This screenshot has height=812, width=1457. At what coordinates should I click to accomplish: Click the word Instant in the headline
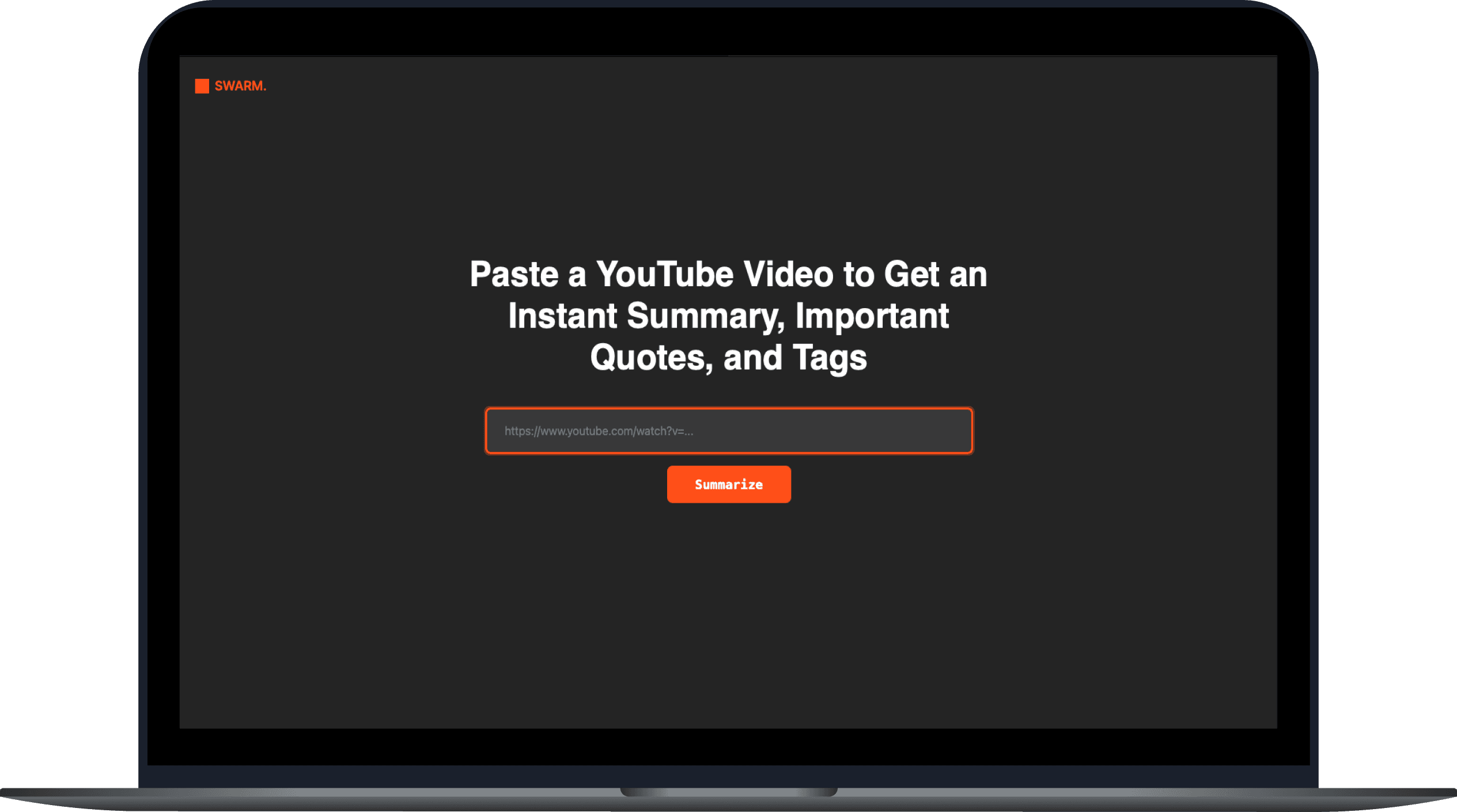(562, 316)
